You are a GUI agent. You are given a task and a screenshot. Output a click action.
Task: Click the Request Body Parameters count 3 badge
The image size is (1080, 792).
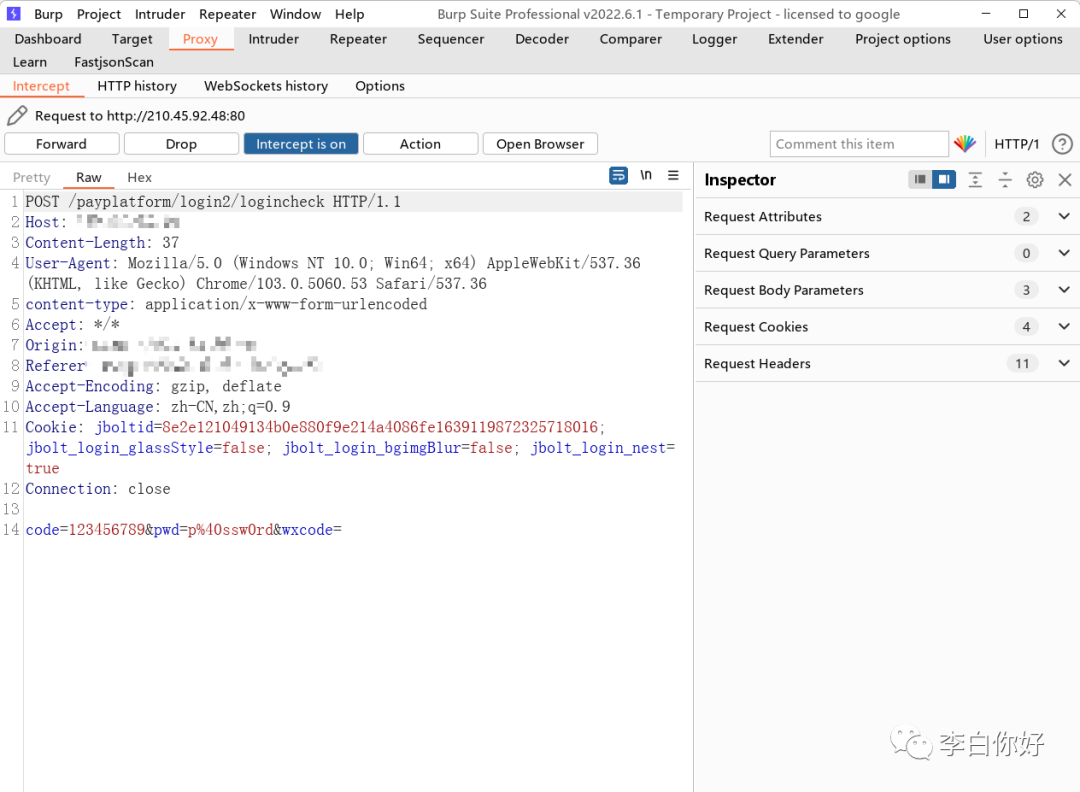[x=1026, y=290]
